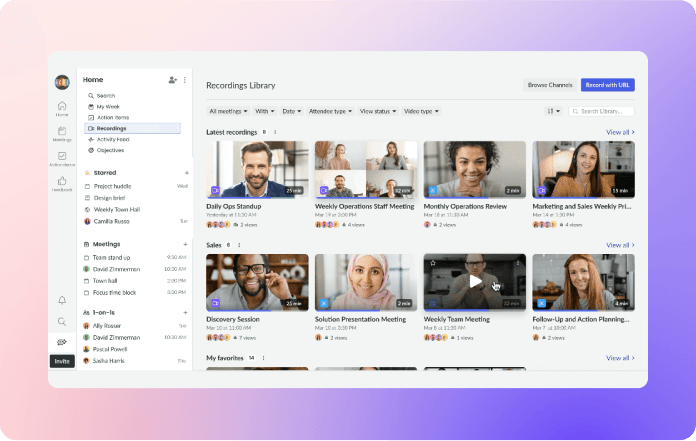Viewport: 696px width, 441px height.
Task: Expand the Attendee type filter
Action: [x=331, y=111]
